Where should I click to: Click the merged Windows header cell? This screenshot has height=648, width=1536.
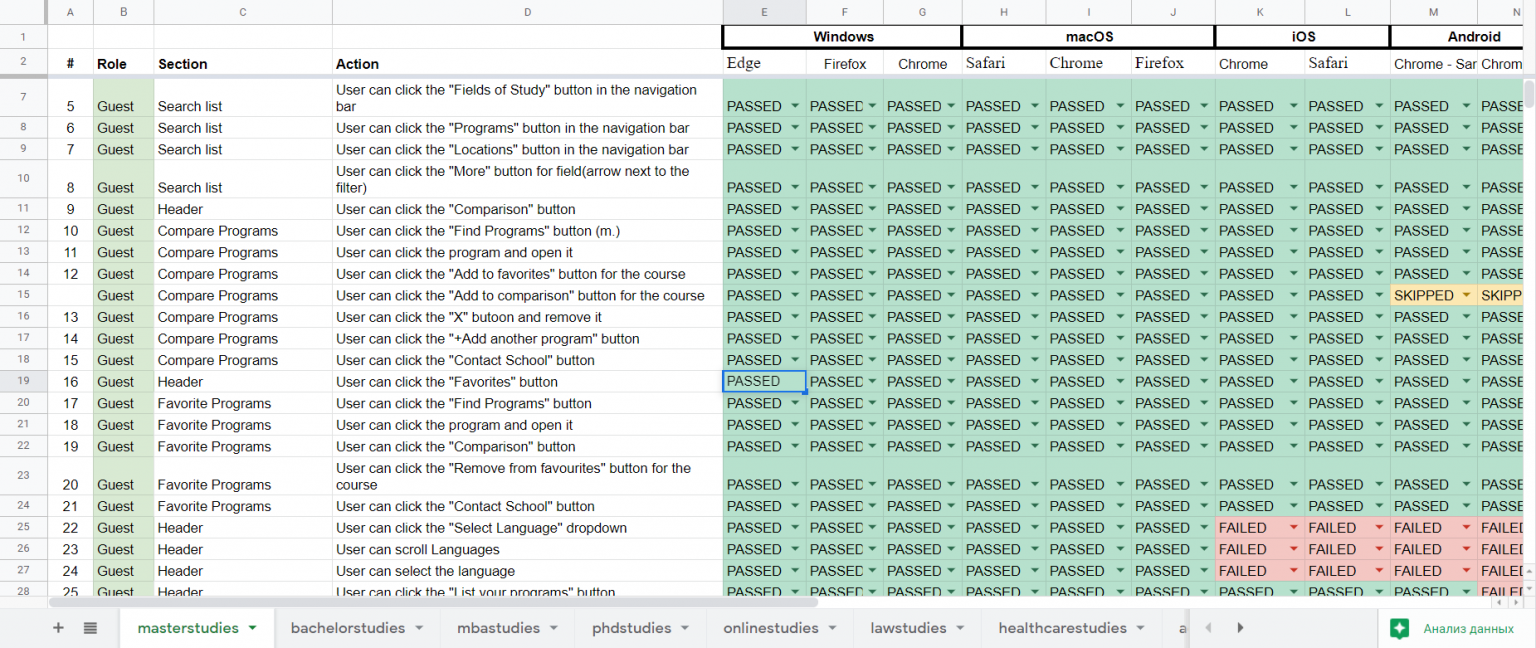843,37
